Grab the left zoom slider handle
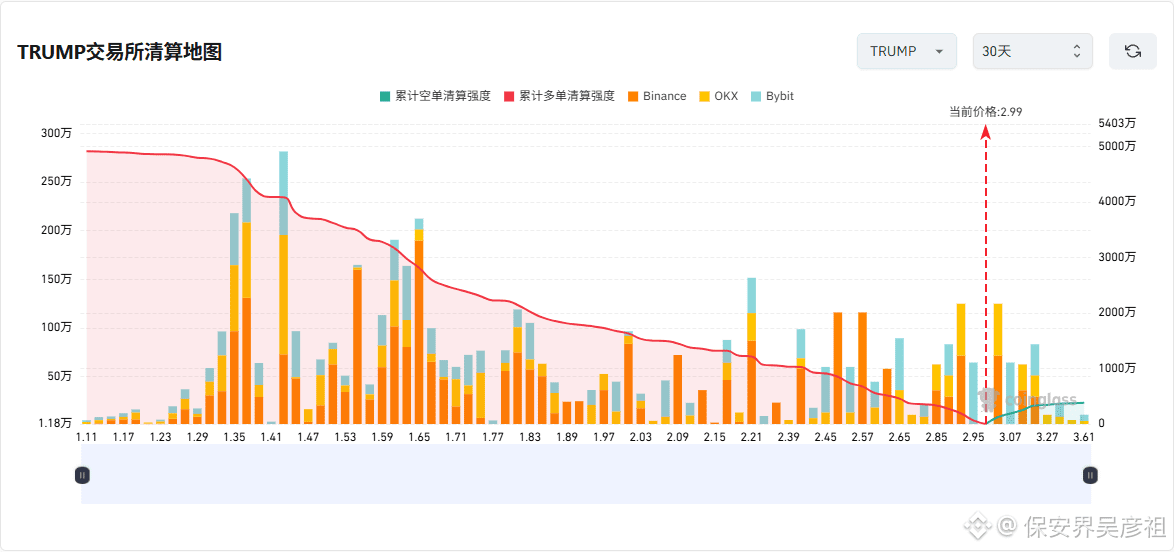 pos(82,474)
